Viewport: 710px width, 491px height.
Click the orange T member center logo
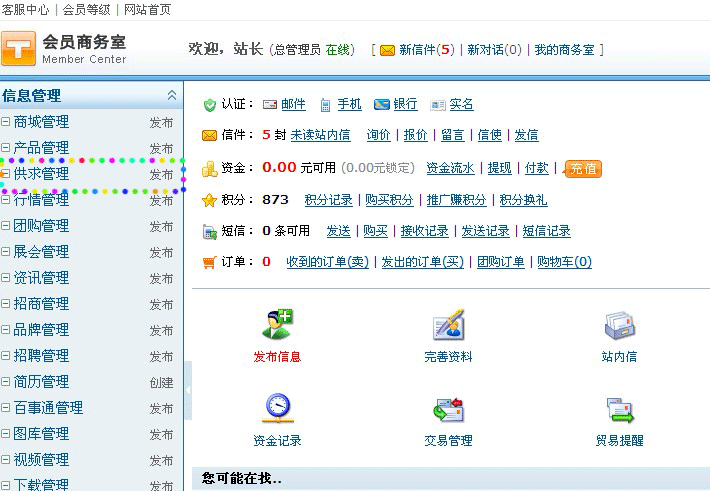click(x=18, y=48)
